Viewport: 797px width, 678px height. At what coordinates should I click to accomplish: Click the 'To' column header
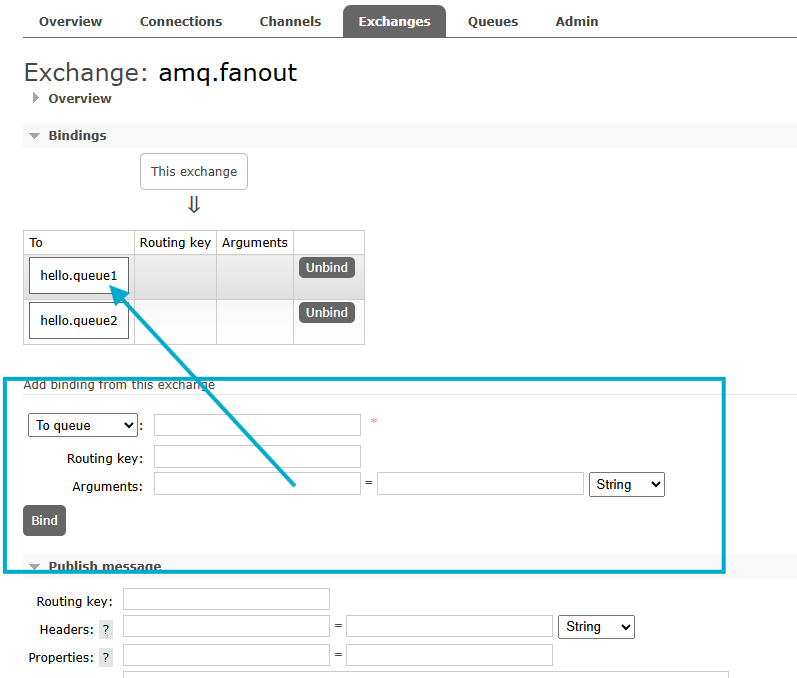79,242
